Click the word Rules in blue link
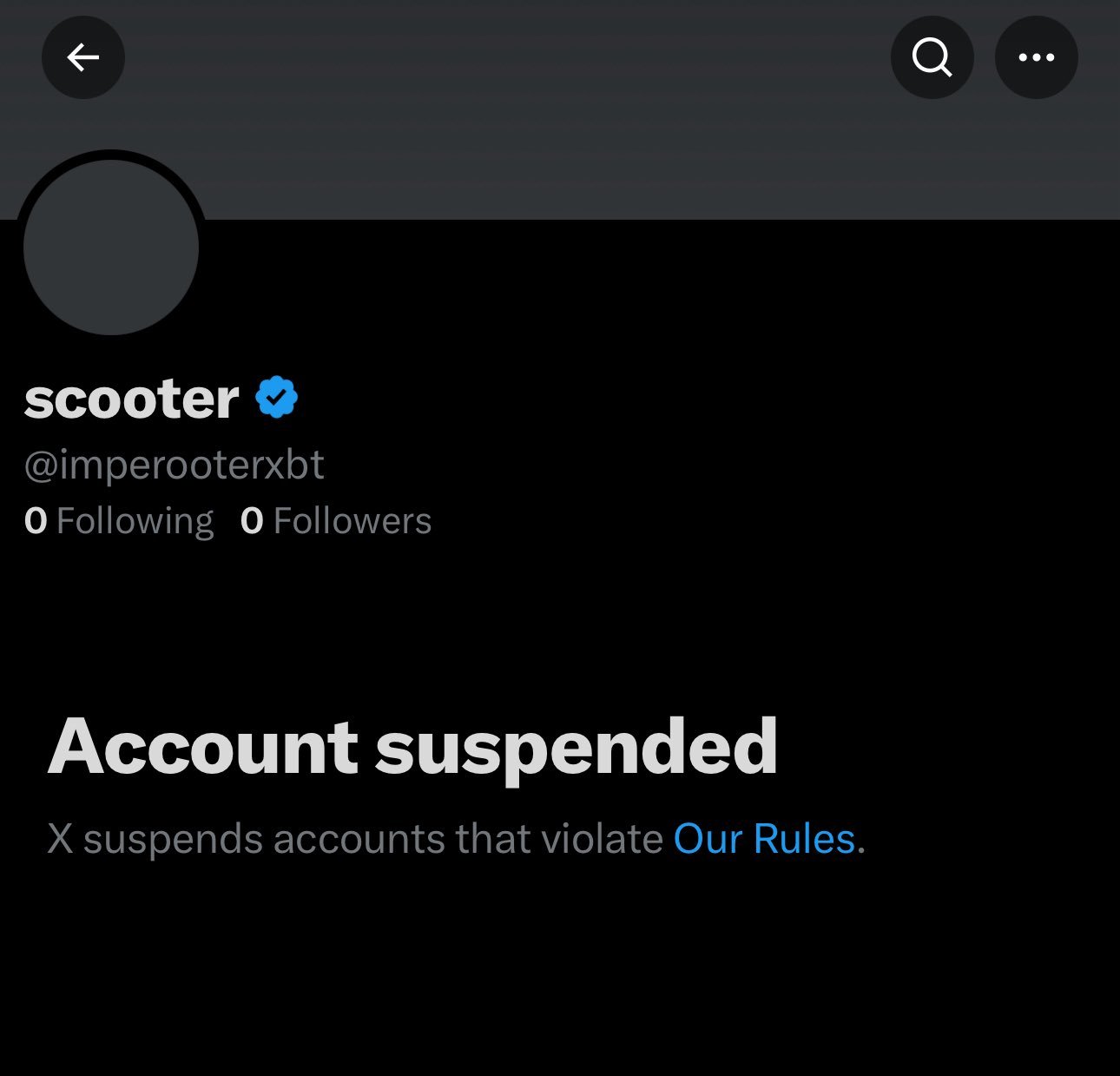Screen dimensions: 1120x1076 coord(804,839)
